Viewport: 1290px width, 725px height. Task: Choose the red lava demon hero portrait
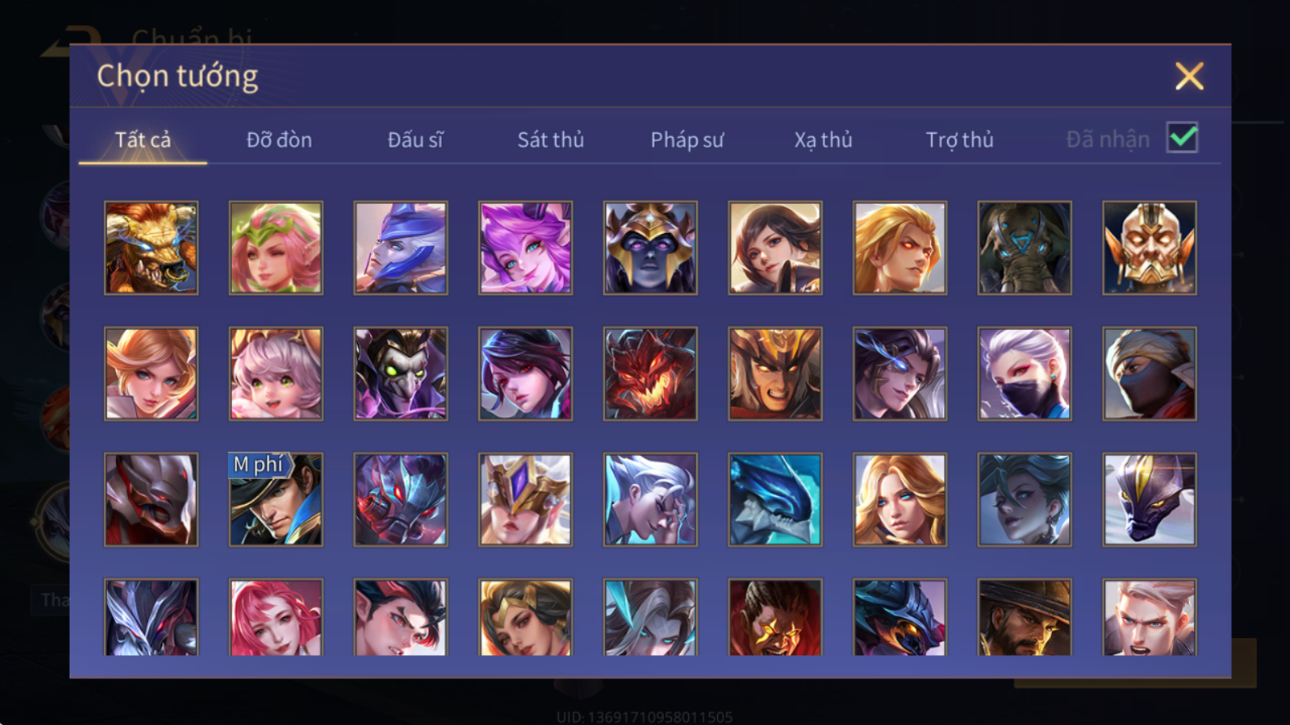tap(650, 374)
